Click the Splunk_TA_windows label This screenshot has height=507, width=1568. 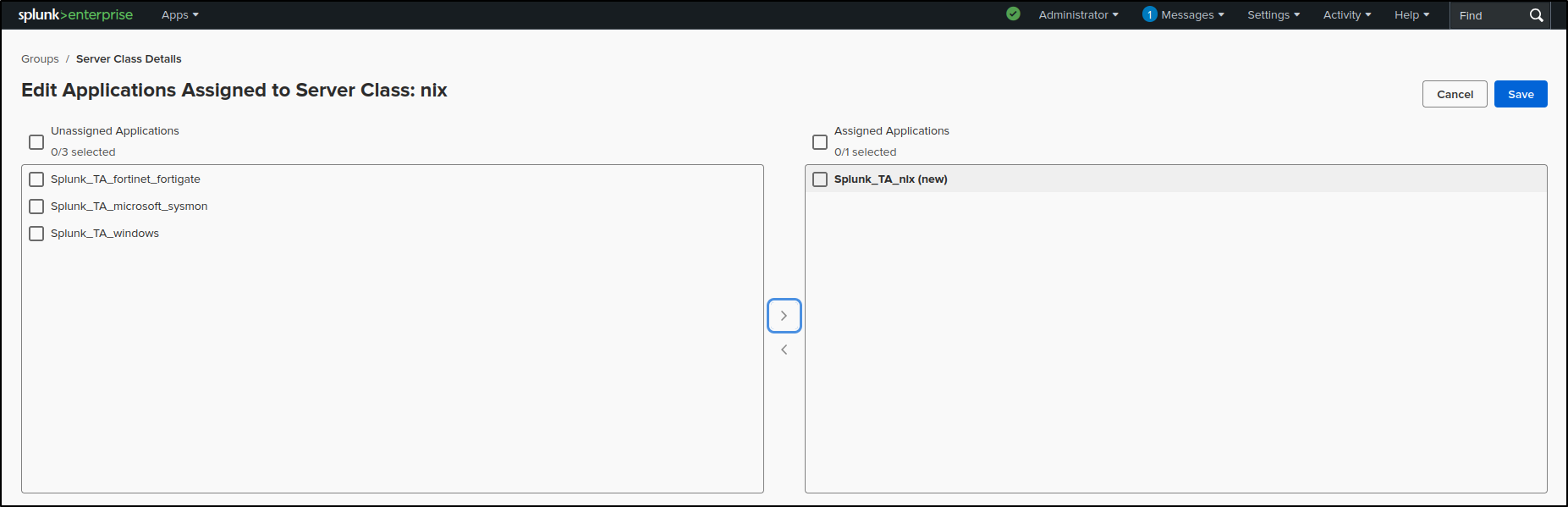point(105,234)
